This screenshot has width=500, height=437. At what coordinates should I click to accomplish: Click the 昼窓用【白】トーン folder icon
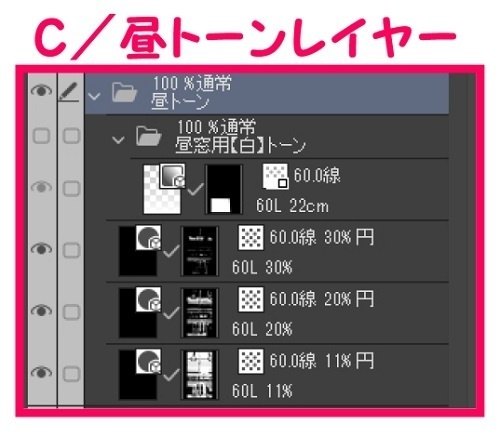[149, 136]
